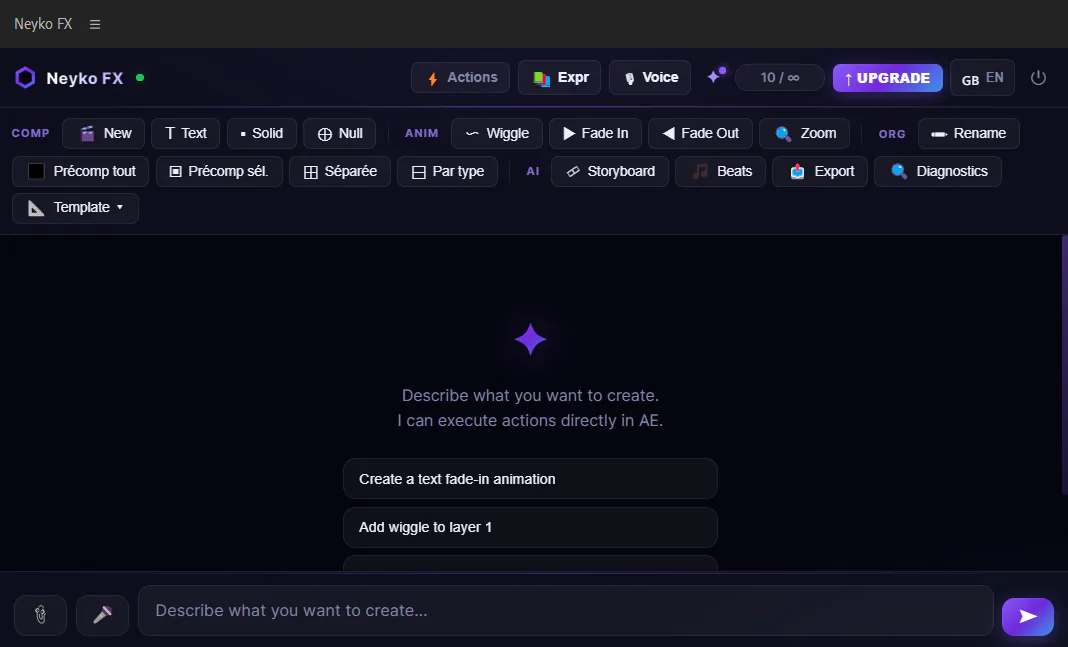Click Précomp sél. button
This screenshot has height=647, width=1068.
coord(219,172)
